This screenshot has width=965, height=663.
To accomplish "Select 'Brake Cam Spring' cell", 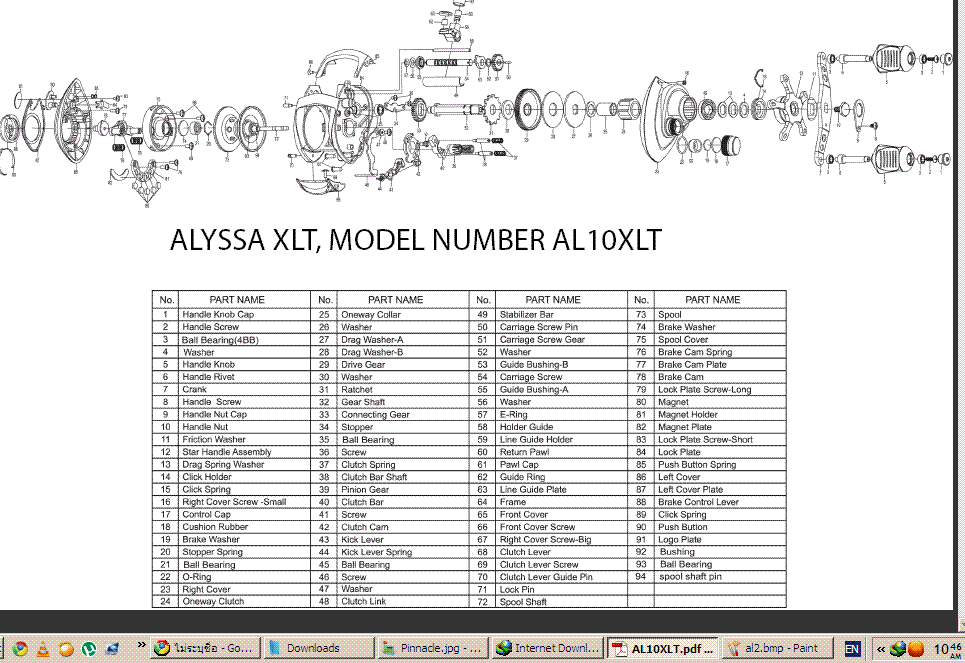I will tap(695, 352).
